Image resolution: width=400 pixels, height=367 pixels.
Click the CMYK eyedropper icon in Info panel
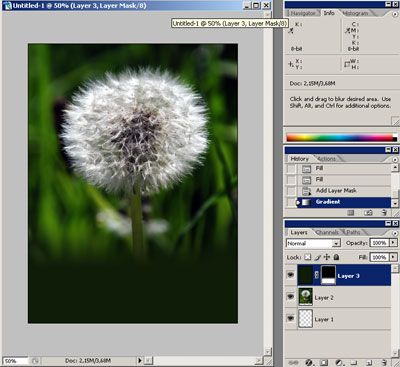pyautogui.click(x=347, y=31)
